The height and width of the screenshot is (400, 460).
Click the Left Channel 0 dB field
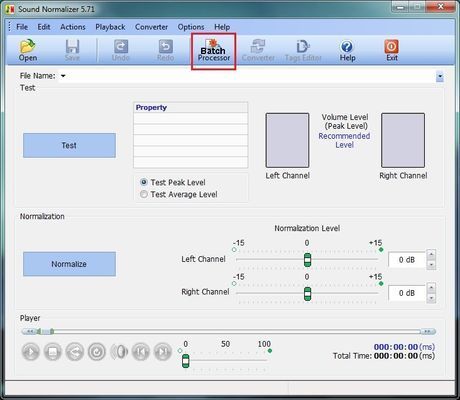(407, 260)
